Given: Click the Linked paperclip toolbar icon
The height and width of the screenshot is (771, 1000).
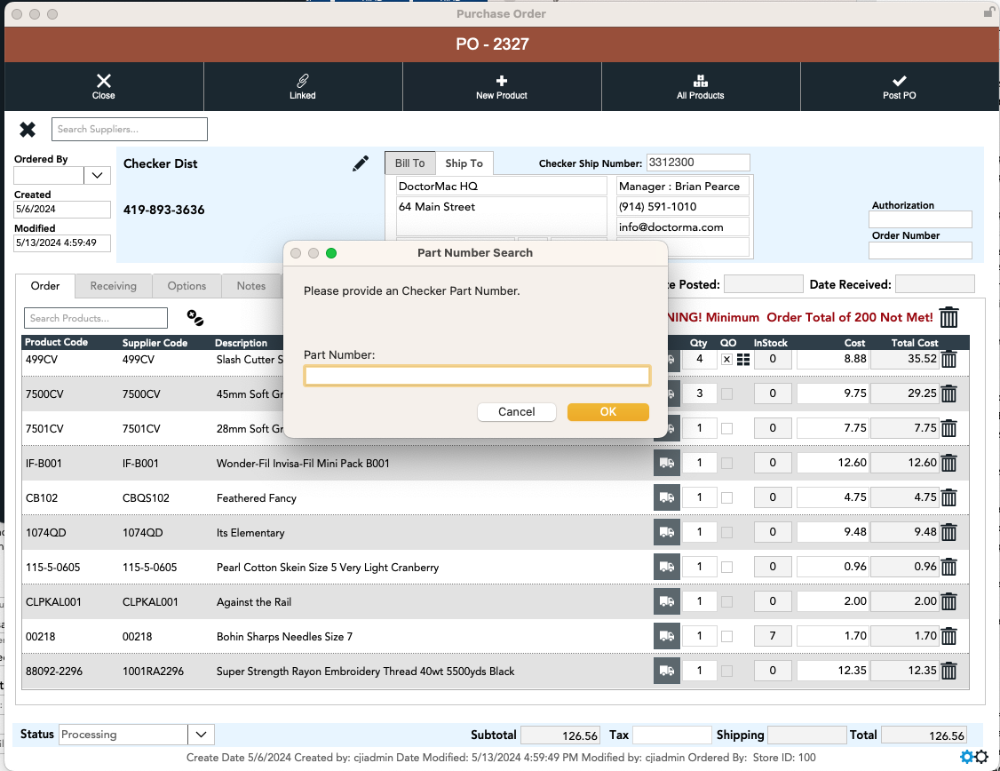Looking at the screenshot, I should (302, 82).
